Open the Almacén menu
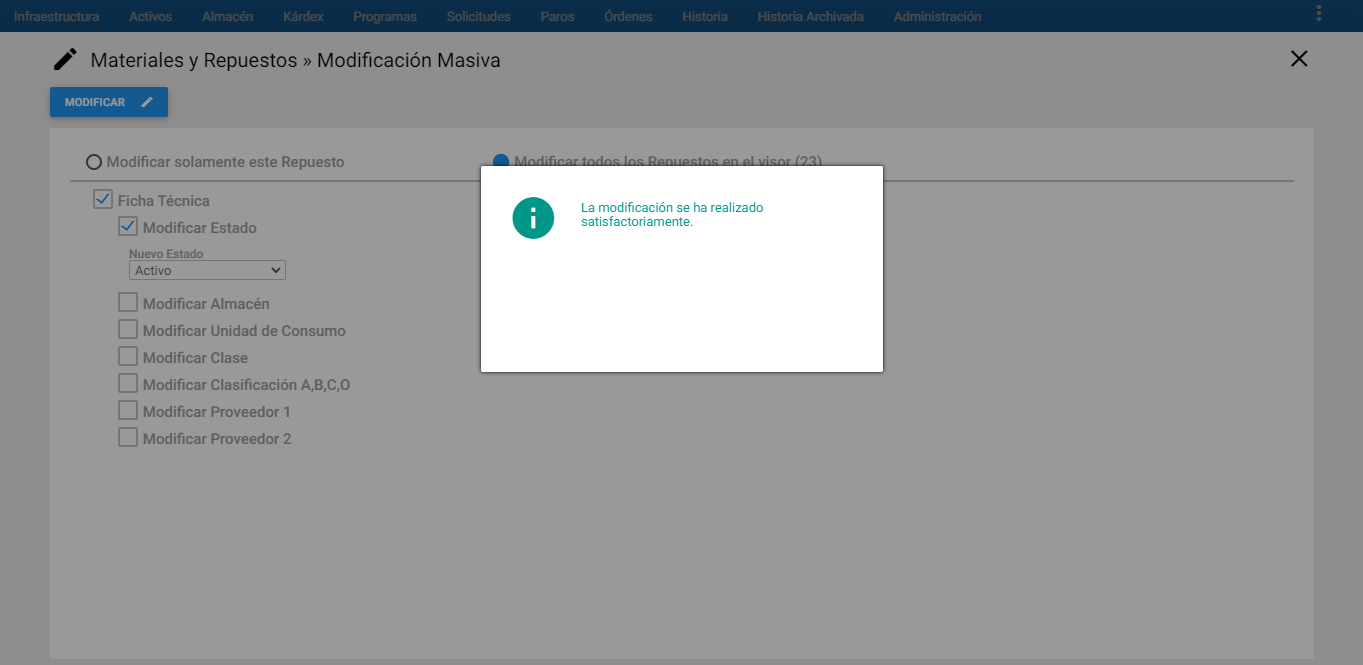The image size is (1363, 665). pyautogui.click(x=227, y=16)
